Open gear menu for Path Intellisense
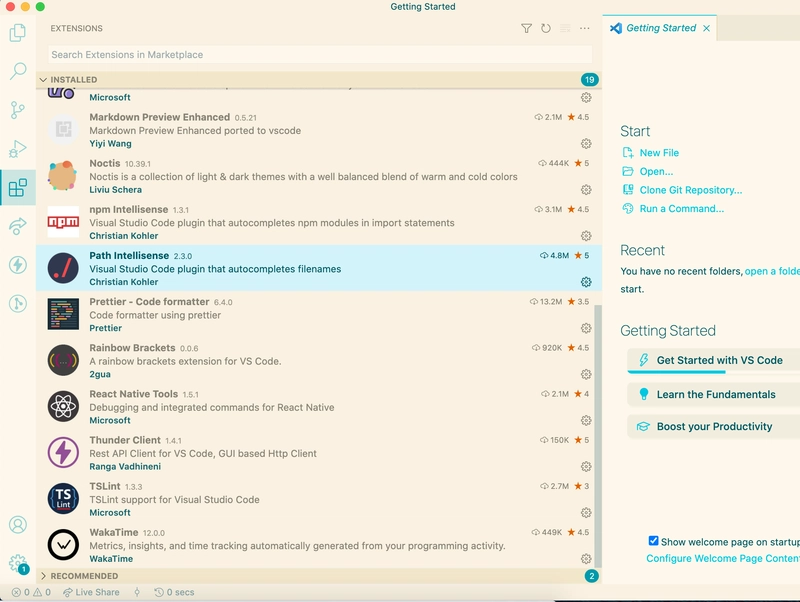 [x=586, y=282]
